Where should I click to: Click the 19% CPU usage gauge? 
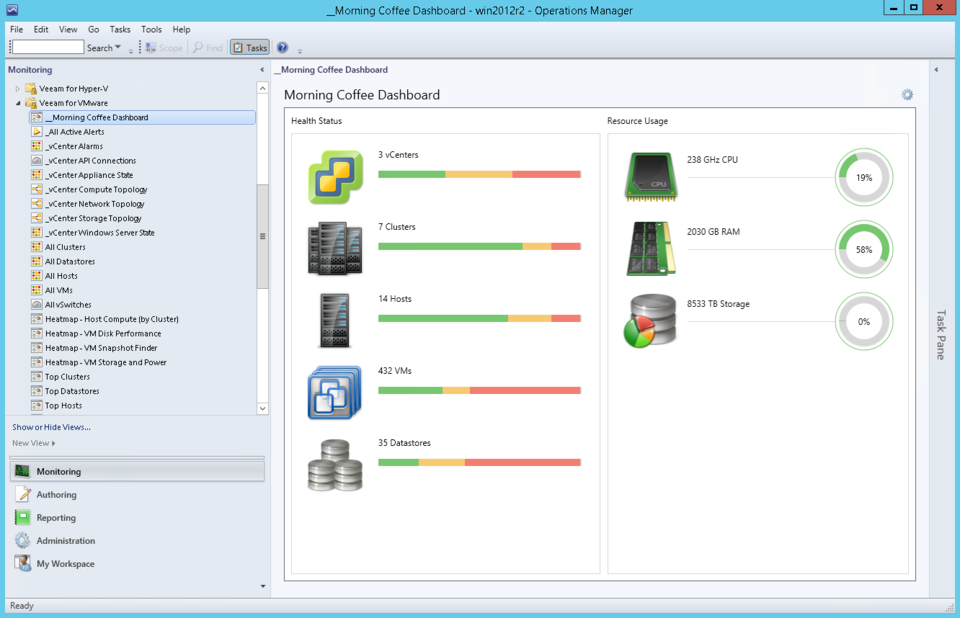tap(864, 177)
